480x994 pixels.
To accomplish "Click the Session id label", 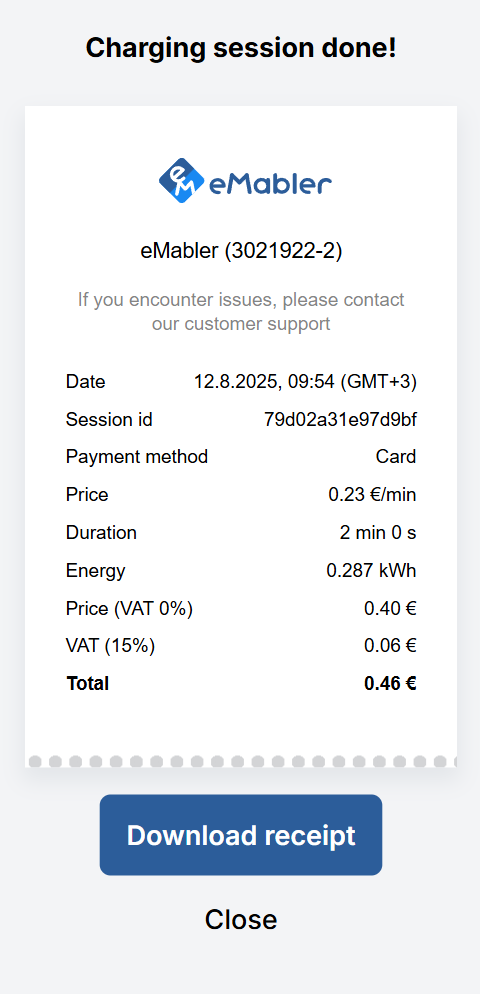I will click(x=109, y=420).
